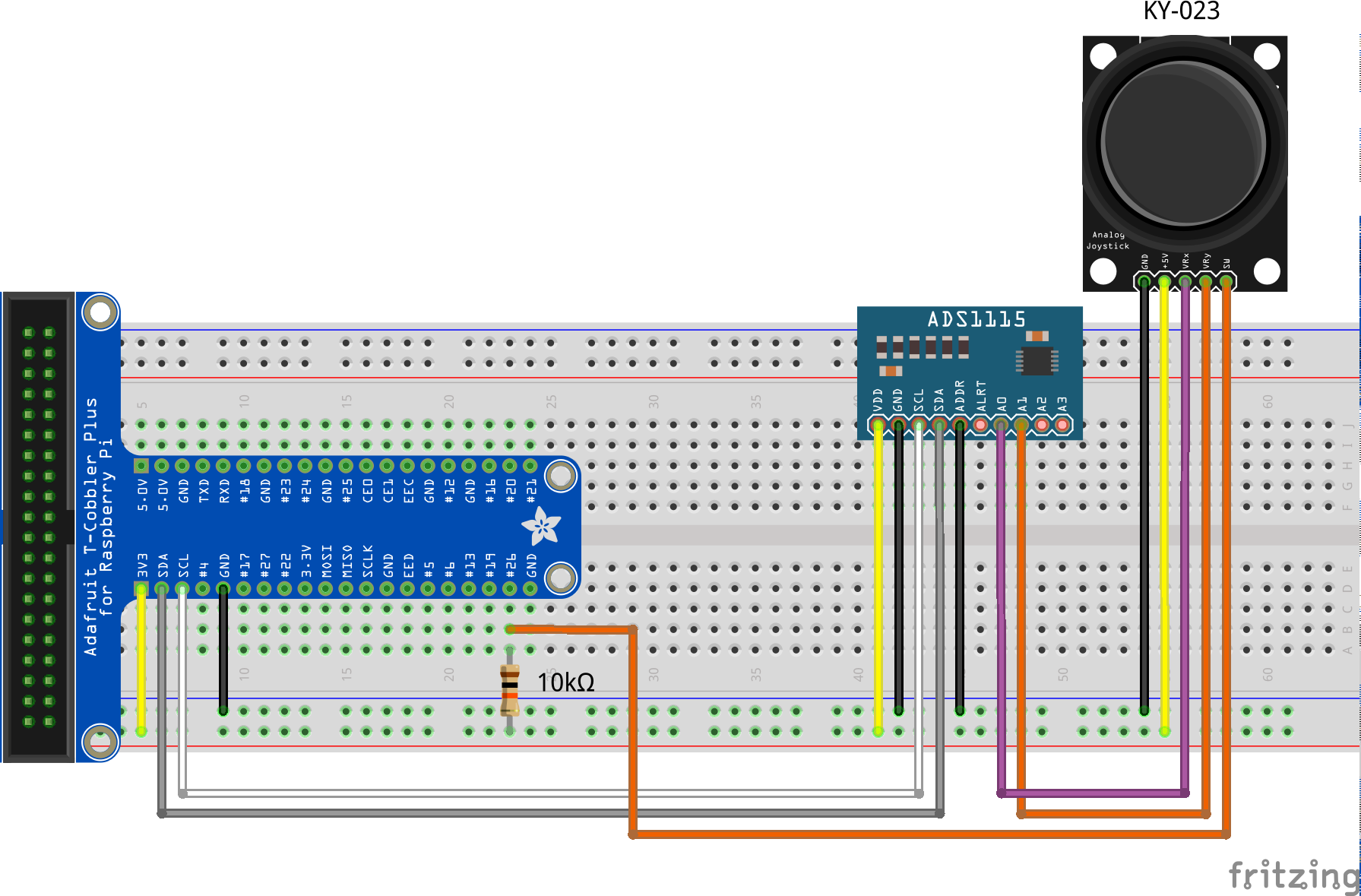Image resolution: width=1361 pixels, height=896 pixels.
Task: Select the #18 pin on the T-Cobbler
Action: pos(244,465)
